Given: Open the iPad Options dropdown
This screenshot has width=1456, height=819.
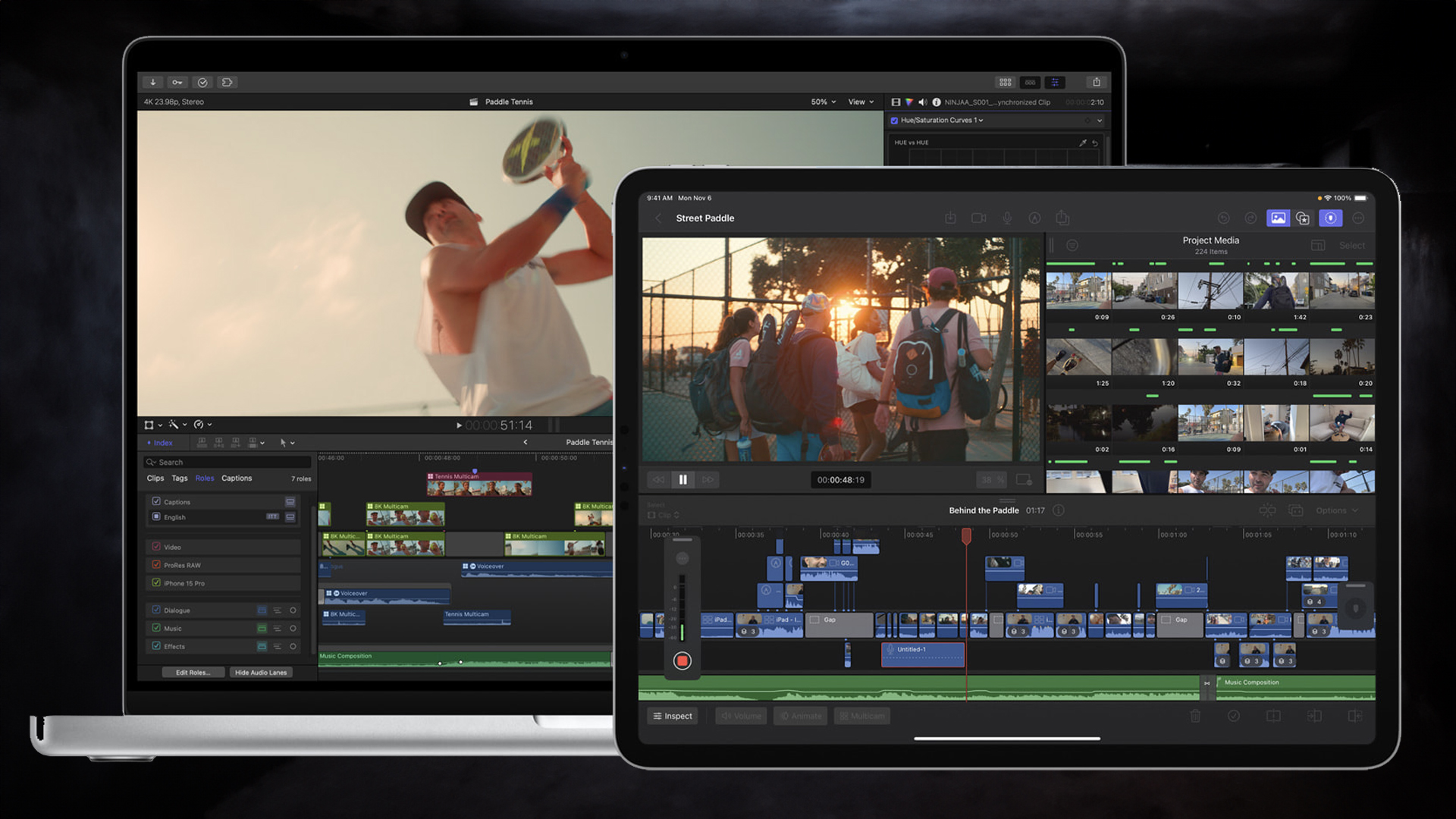Looking at the screenshot, I should pos(1337,510).
